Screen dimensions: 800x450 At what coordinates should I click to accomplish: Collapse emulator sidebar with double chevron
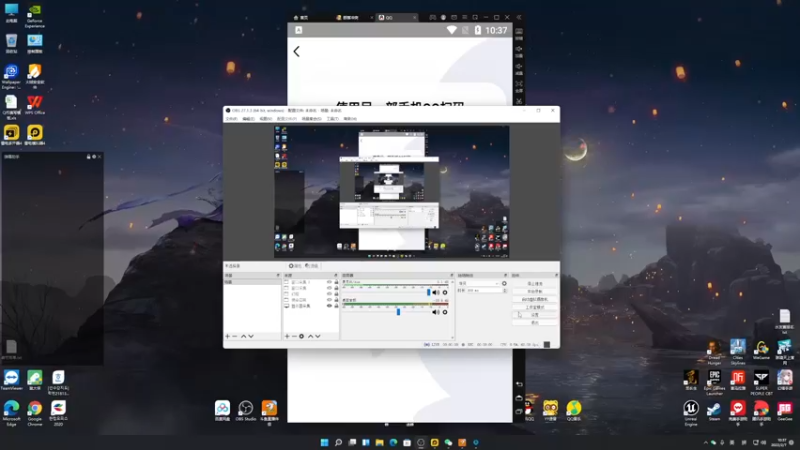pos(519,17)
